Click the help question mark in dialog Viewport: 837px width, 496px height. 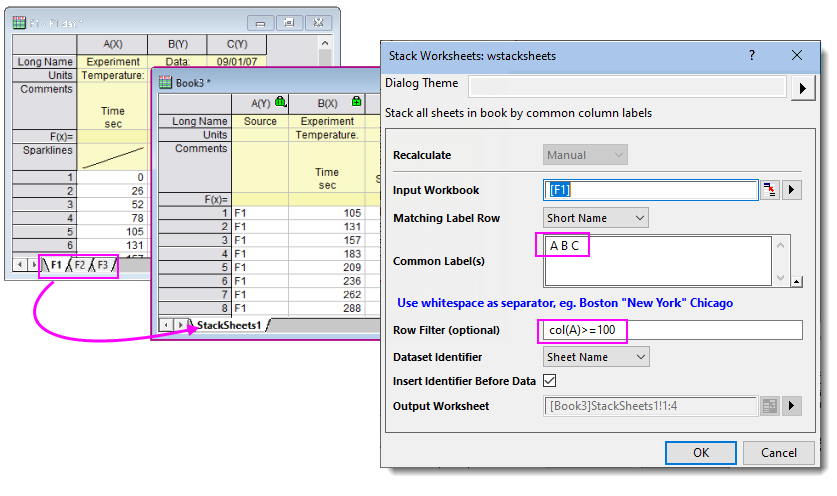click(x=752, y=55)
